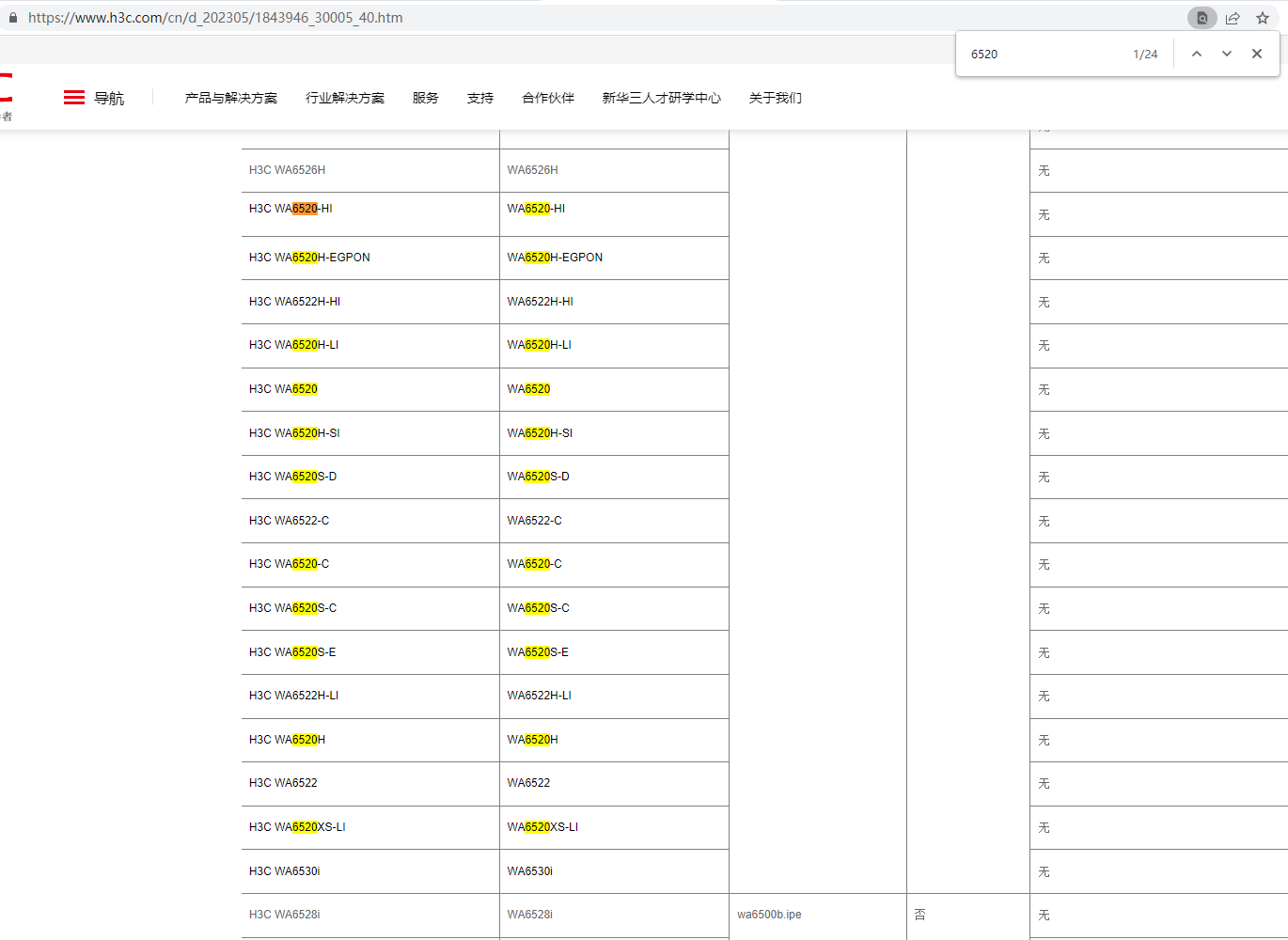1288x940 pixels.
Task: Select second-column cell WA6528i
Action: pyautogui.click(x=529, y=915)
